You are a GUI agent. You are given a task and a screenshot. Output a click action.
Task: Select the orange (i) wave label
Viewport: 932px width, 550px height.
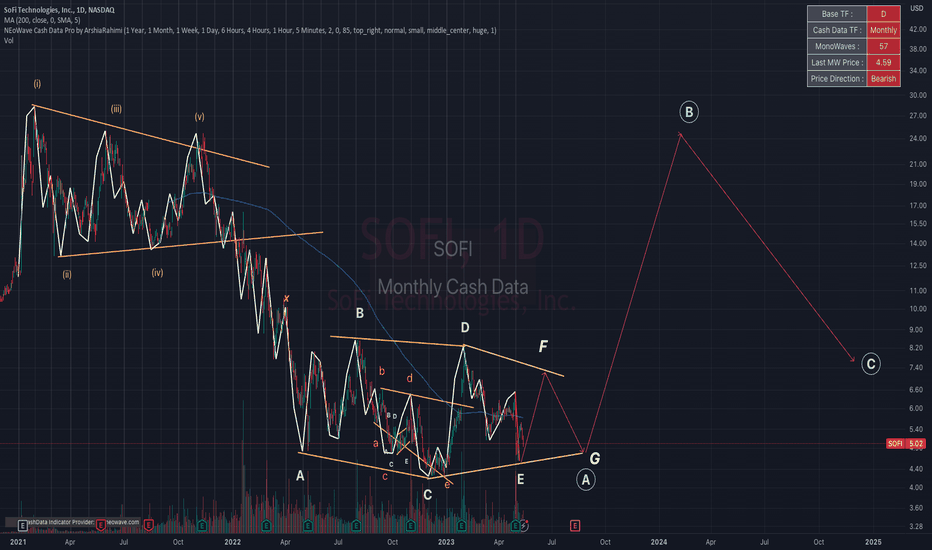coord(37,84)
